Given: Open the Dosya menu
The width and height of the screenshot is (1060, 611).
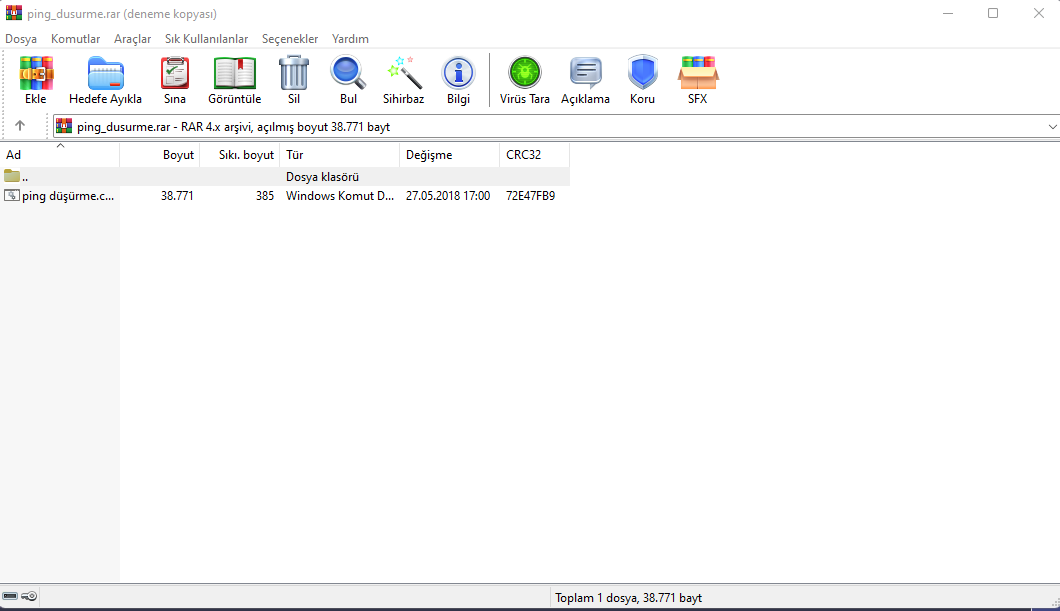Looking at the screenshot, I should (x=21, y=39).
